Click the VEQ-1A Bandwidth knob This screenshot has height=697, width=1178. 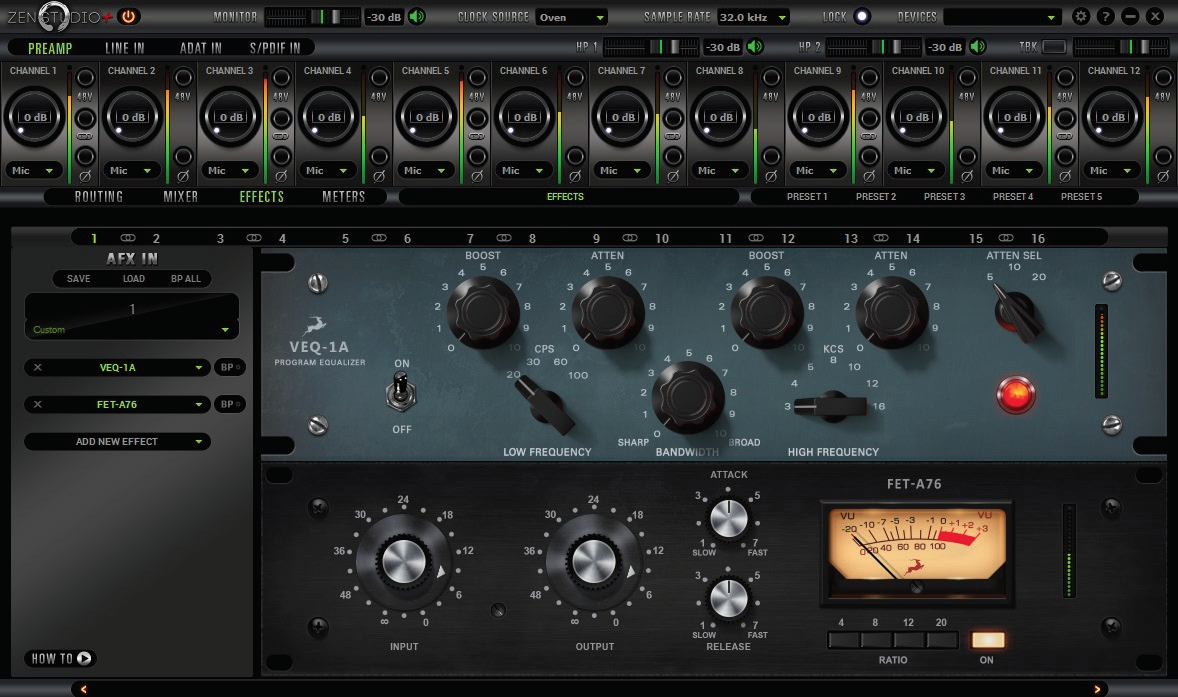coord(687,397)
